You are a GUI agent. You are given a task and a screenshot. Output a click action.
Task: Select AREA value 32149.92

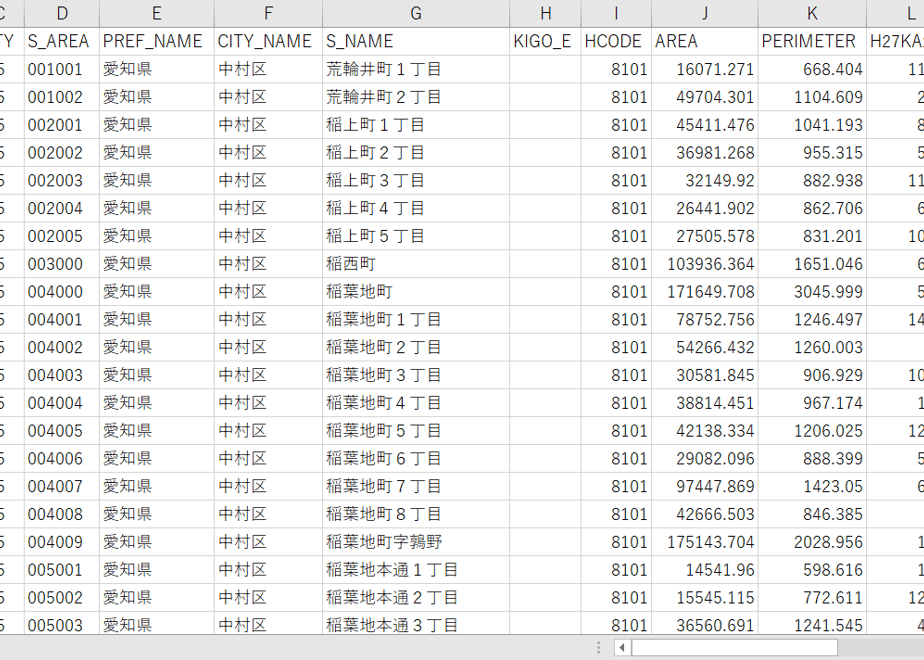click(x=705, y=180)
